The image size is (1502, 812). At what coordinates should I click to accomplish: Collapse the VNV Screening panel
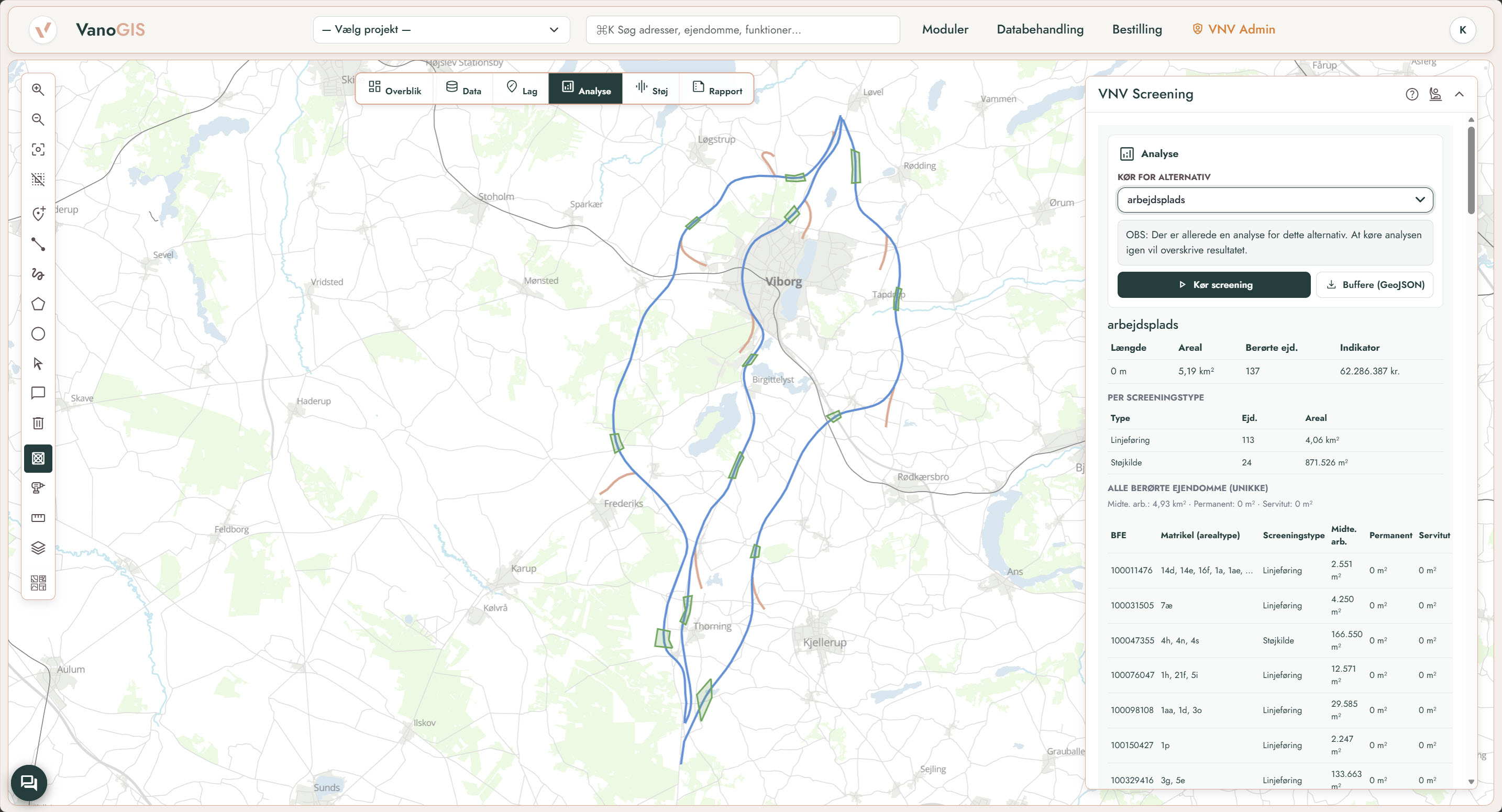click(1460, 94)
